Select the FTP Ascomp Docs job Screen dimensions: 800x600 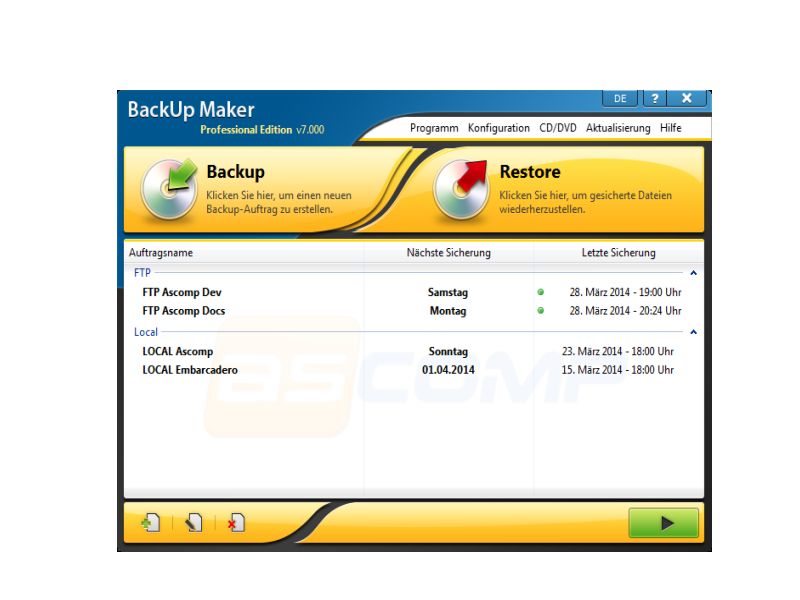[184, 311]
